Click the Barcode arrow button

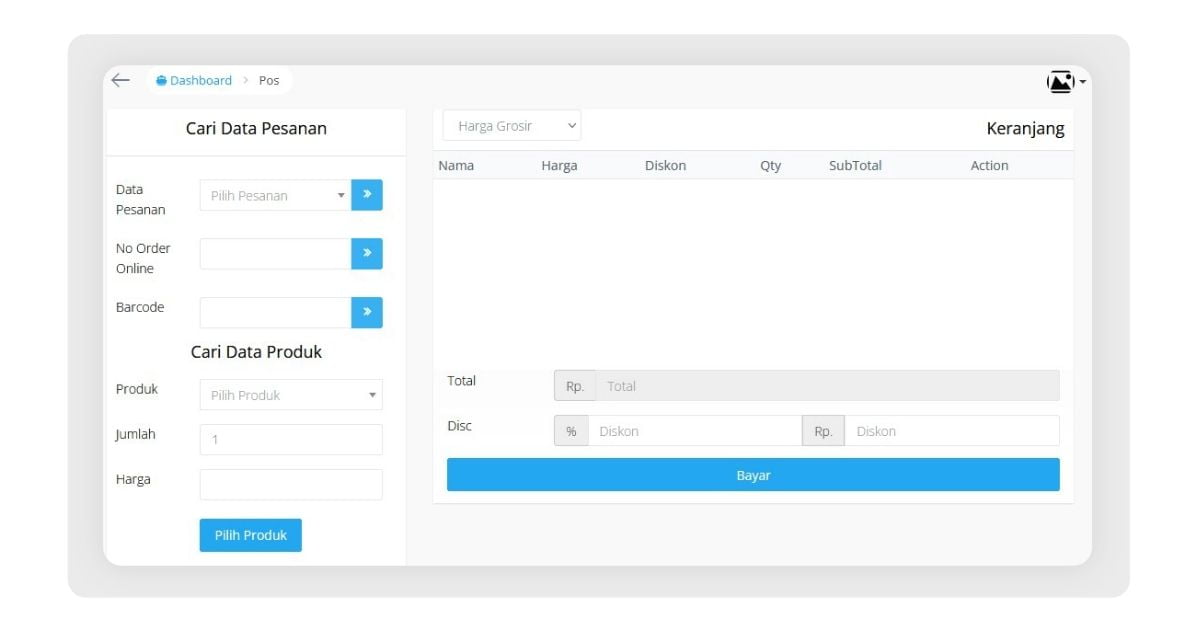coord(367,312)
